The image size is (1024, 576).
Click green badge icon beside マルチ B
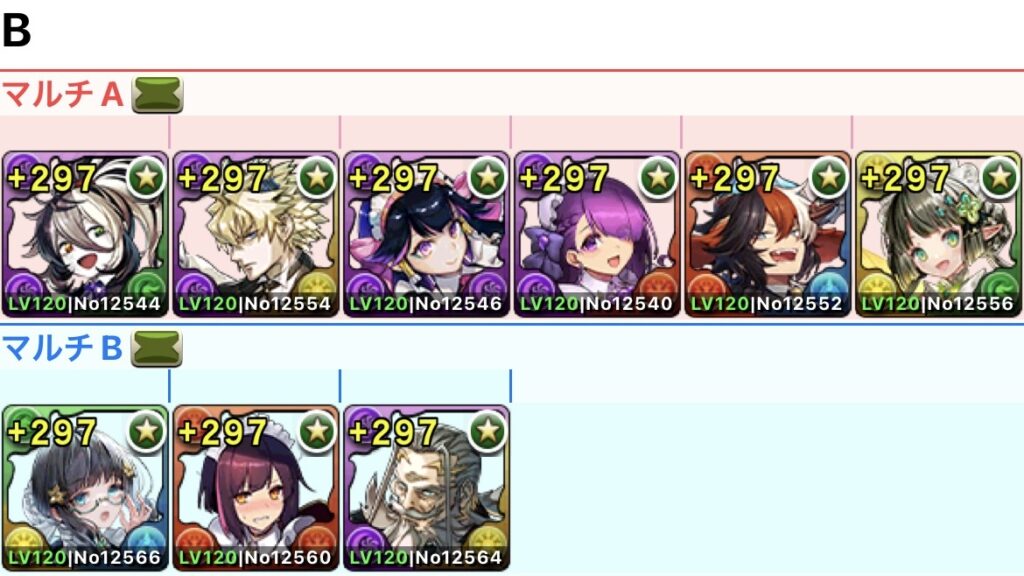tap(157, 348)
